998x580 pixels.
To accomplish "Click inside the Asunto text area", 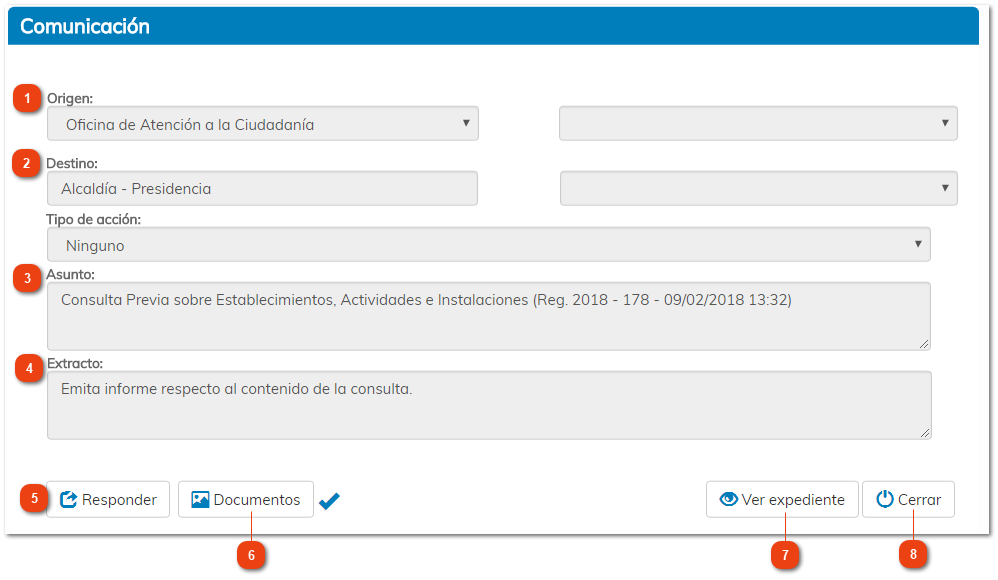I will (x=489, y=316).
